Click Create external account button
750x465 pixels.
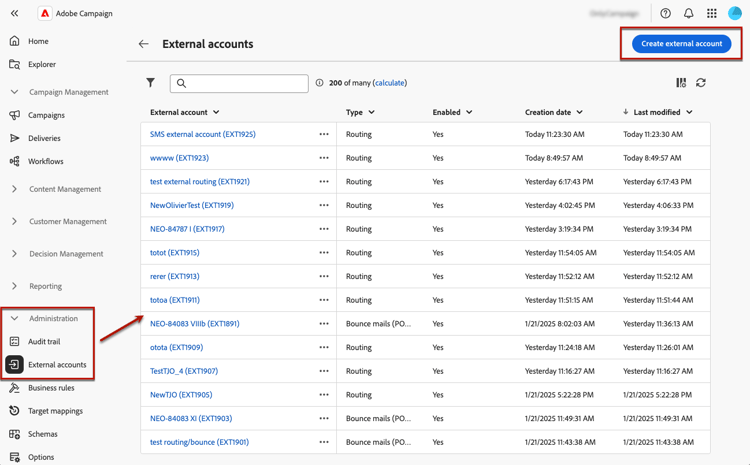(681, 44)
